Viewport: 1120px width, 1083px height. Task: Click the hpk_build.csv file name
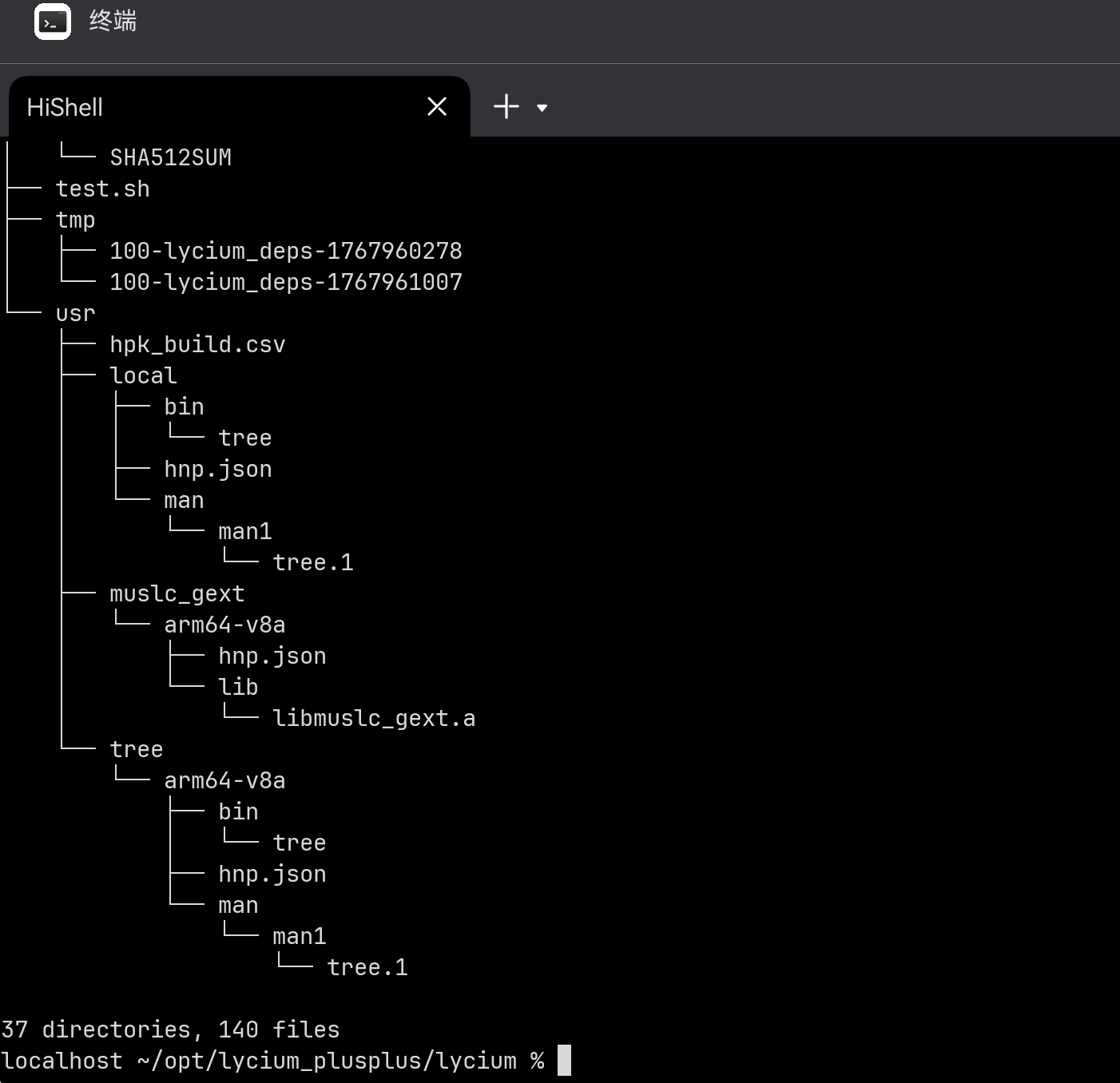[x=198, y=344]
